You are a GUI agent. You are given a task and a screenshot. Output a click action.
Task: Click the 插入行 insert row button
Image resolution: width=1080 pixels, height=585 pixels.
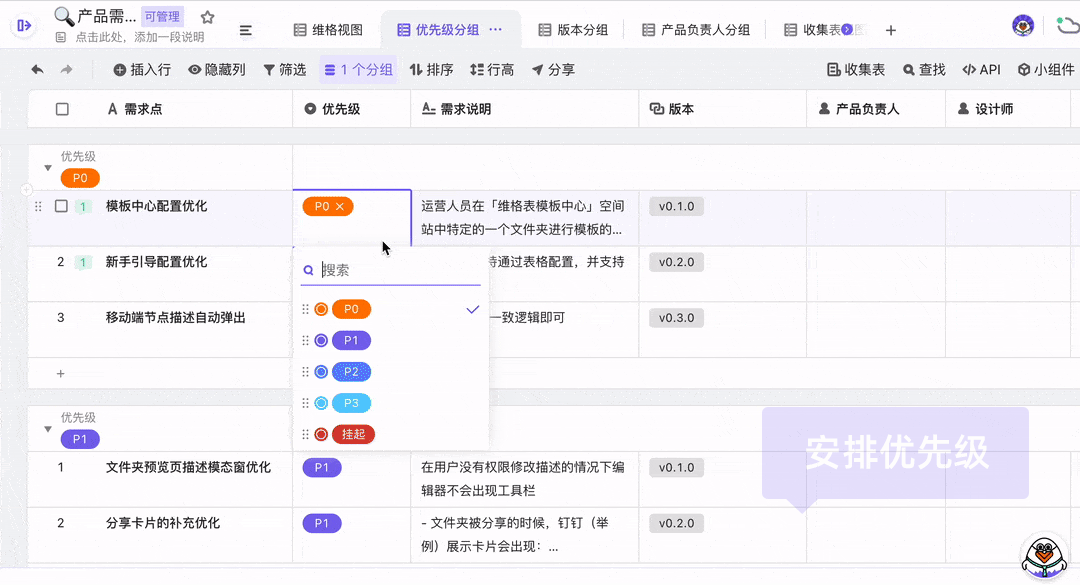142,70
